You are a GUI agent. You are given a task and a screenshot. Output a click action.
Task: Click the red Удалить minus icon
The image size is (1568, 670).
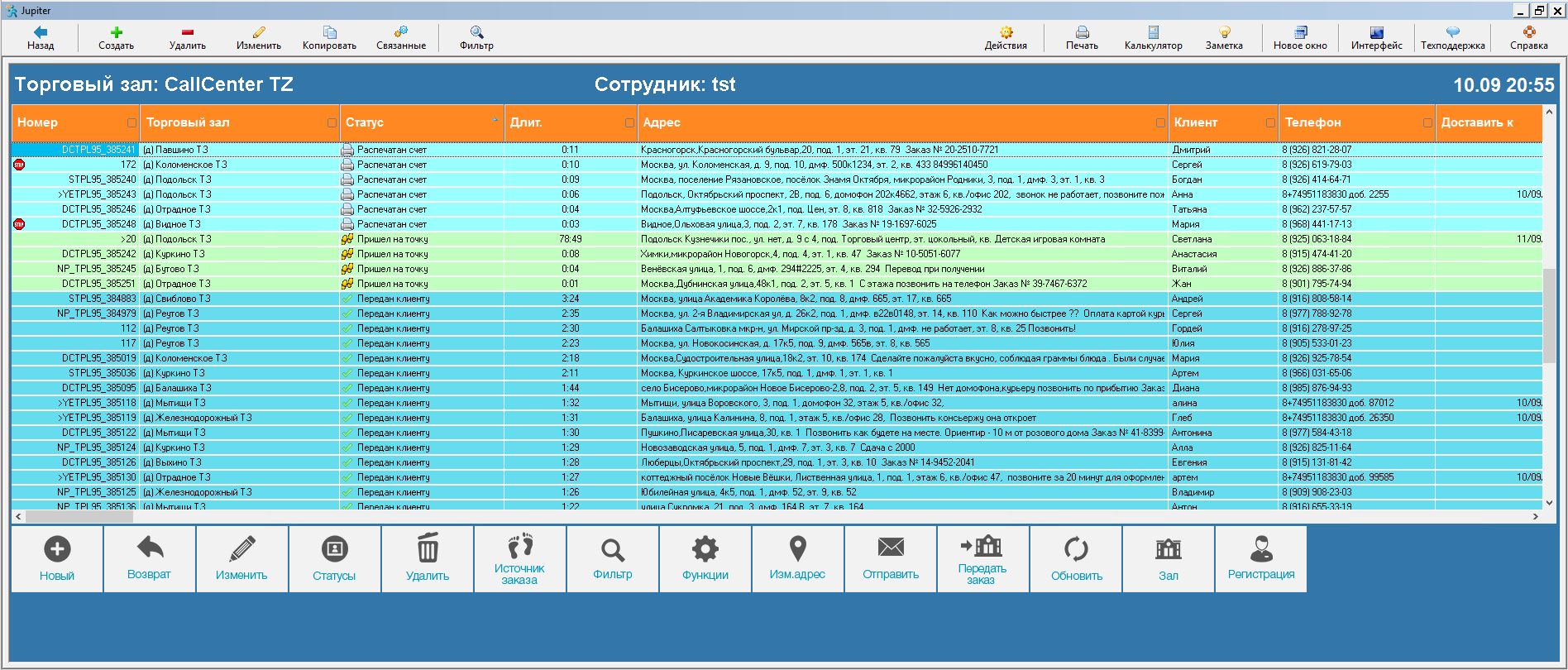point(188,32)
